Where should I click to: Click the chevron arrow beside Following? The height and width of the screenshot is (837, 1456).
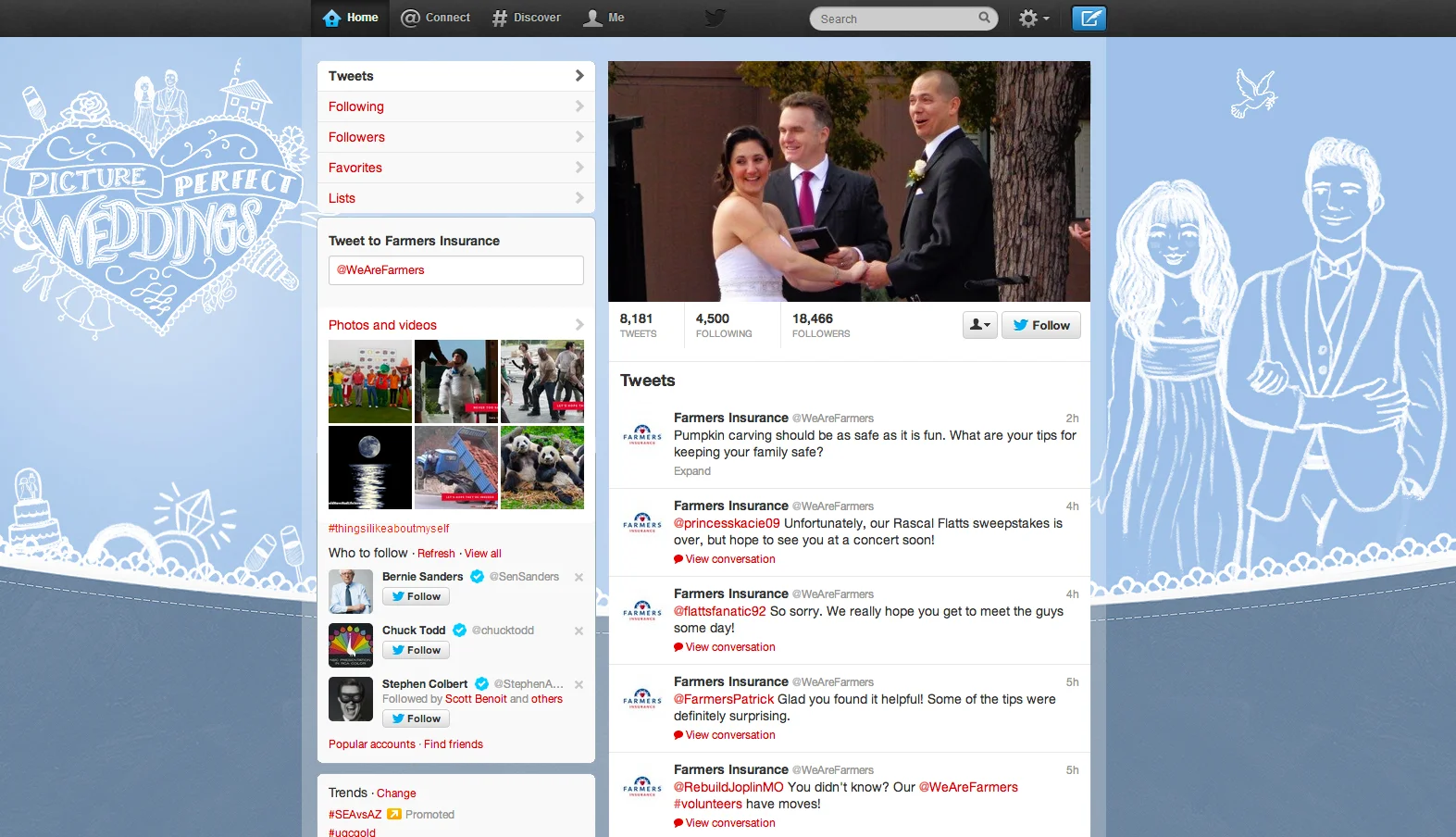579,106
